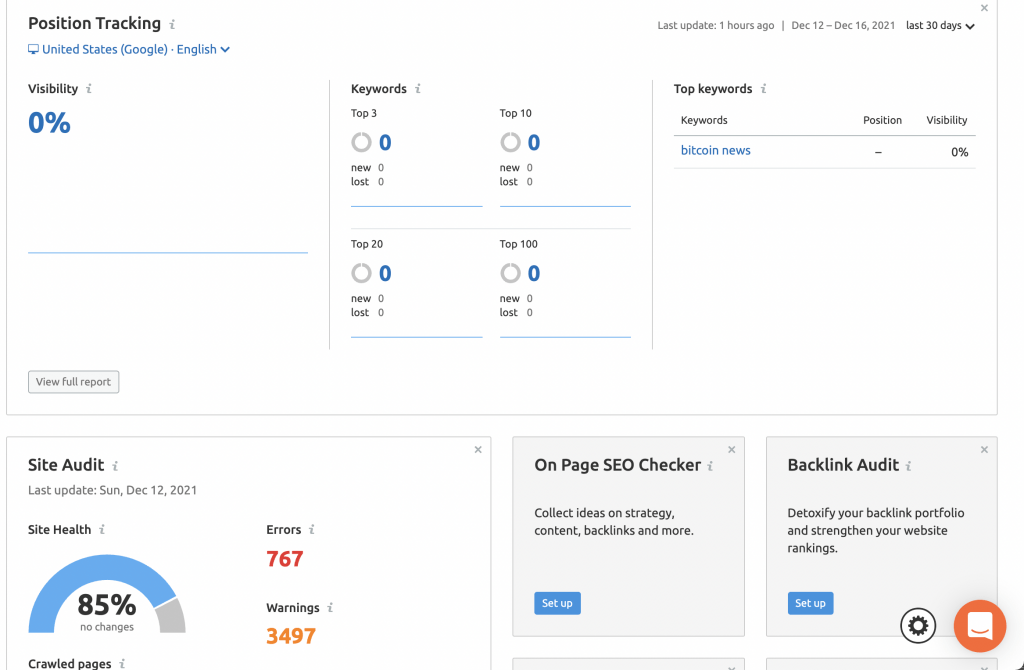Open the bitcoin news keyword link

(715, 151)
